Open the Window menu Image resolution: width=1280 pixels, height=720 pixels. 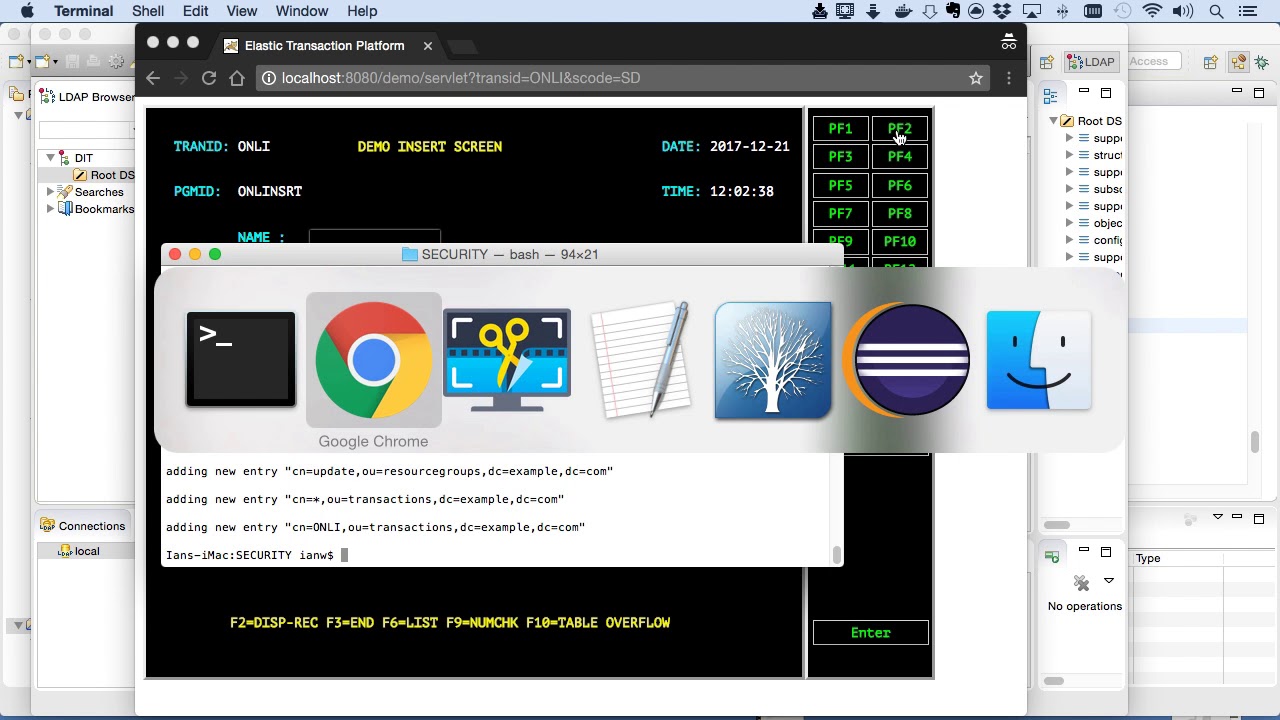[301, 11]
